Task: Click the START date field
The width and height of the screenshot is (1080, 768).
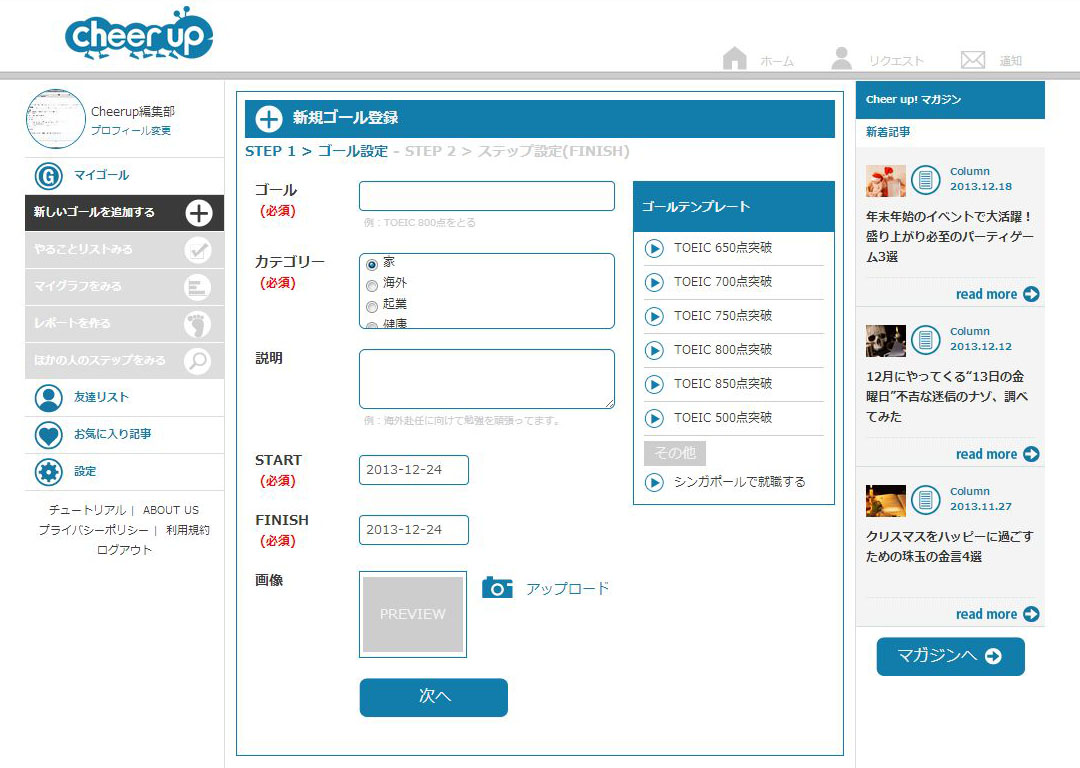Action: 413,470
